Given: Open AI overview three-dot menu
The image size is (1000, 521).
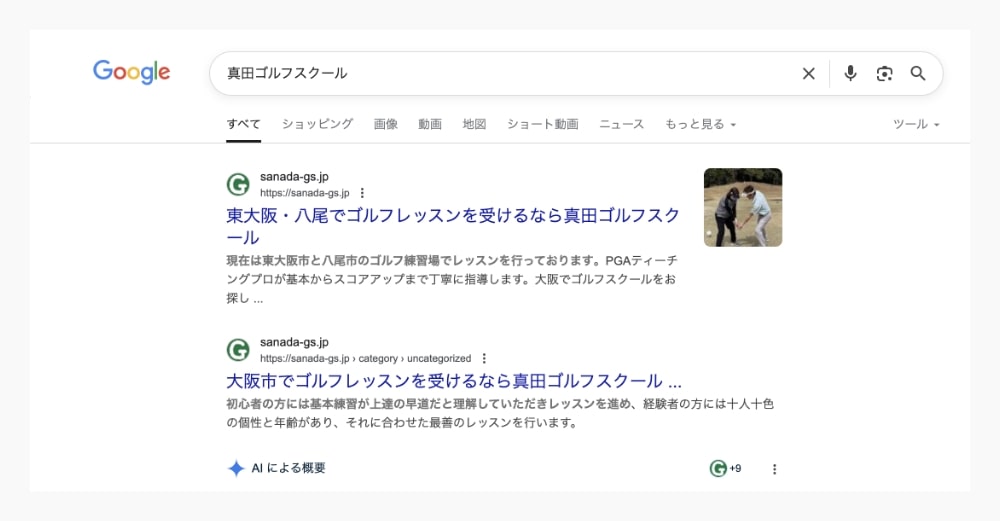Looking at the screenshot, I should pyautogui.click(x=774, y=469).
